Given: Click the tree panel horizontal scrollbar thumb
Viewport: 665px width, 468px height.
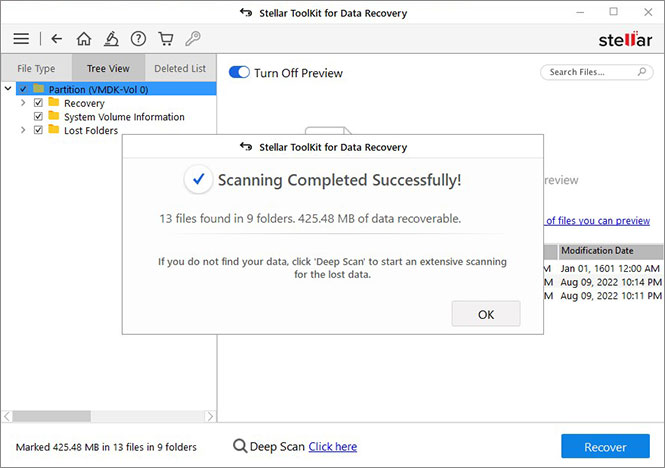Looking at the screenshot, I should point(51,416).
